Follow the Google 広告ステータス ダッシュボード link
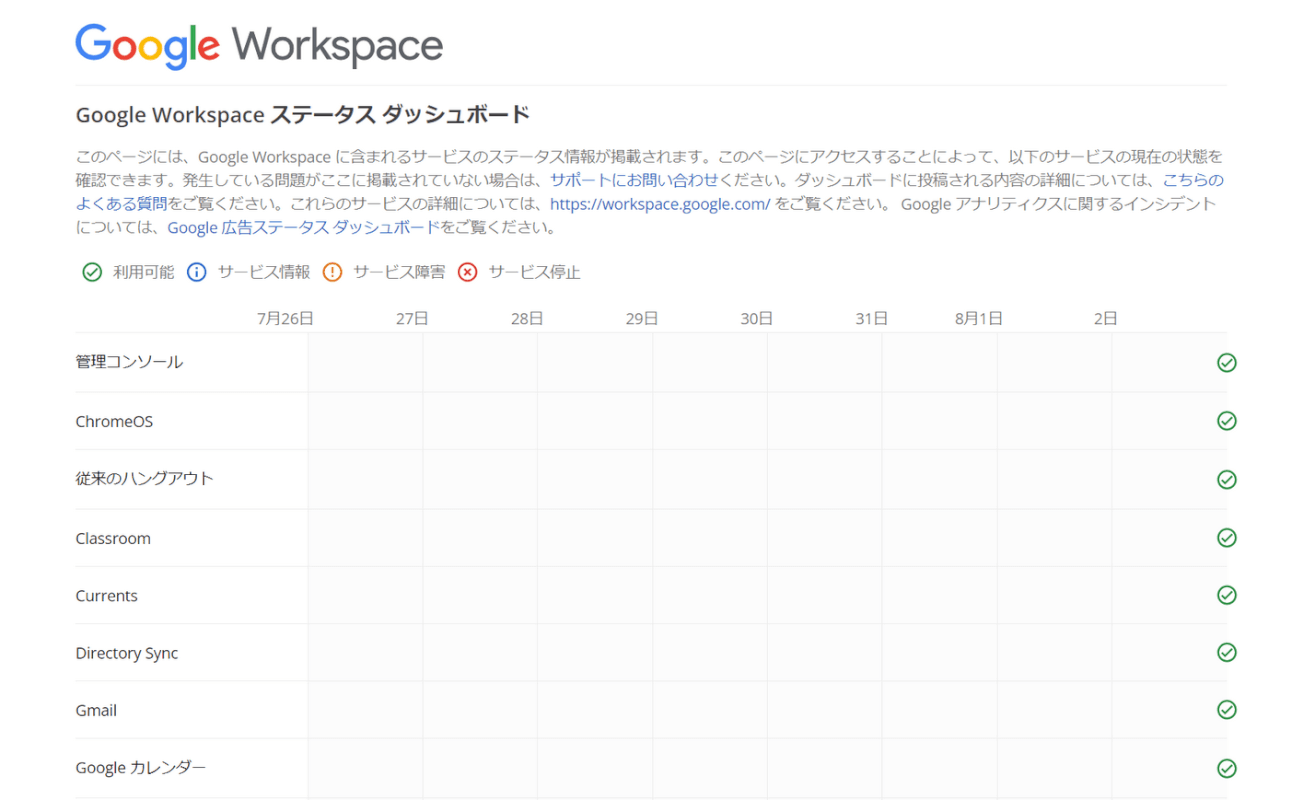1315x800 pixels. coord(303,227)
